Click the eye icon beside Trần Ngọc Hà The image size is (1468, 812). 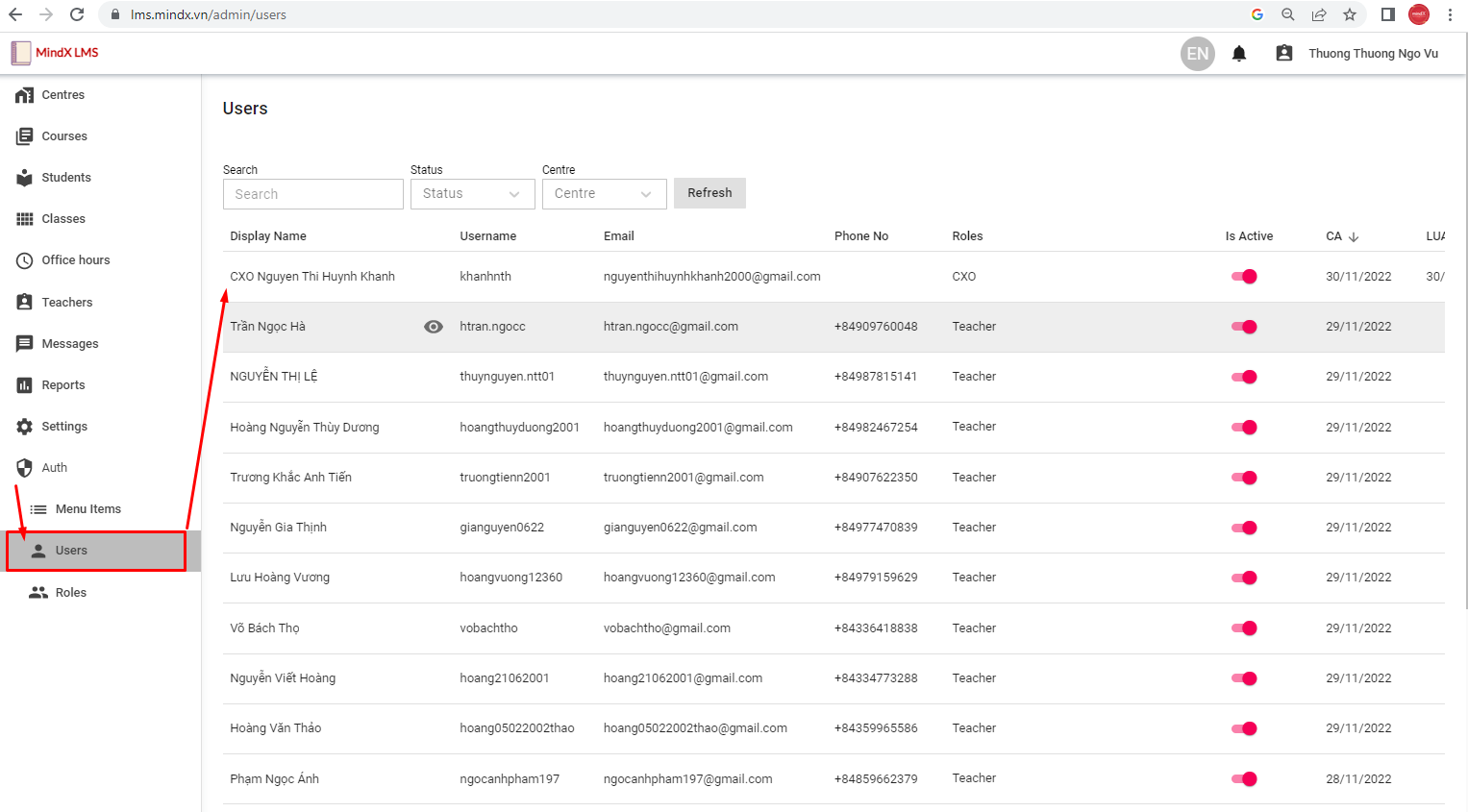(x=434, y=327)
